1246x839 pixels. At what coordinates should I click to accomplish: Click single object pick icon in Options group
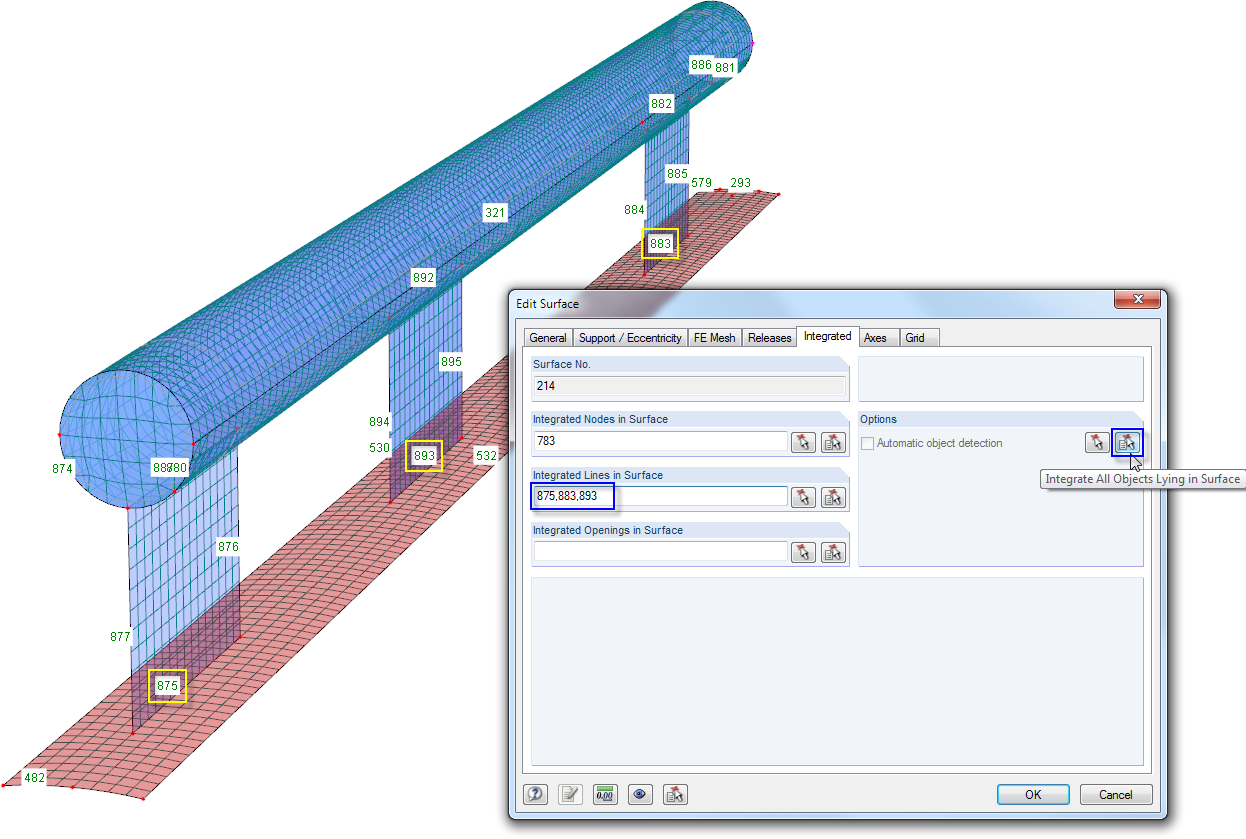coord(1096,442)
